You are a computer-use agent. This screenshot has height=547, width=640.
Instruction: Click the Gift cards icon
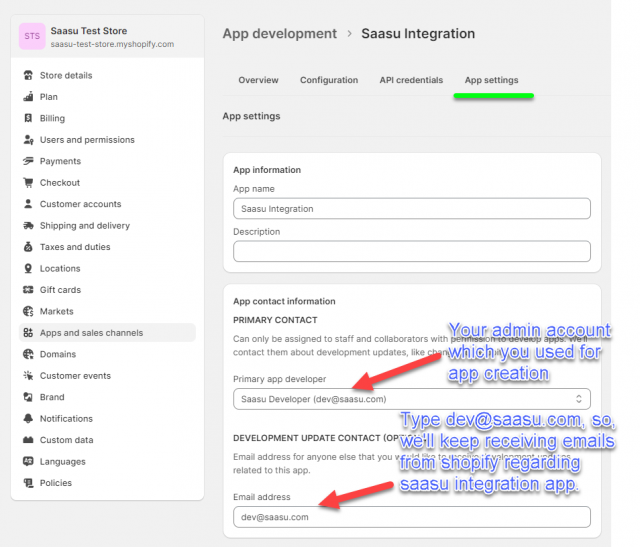[x=28, y=290]
